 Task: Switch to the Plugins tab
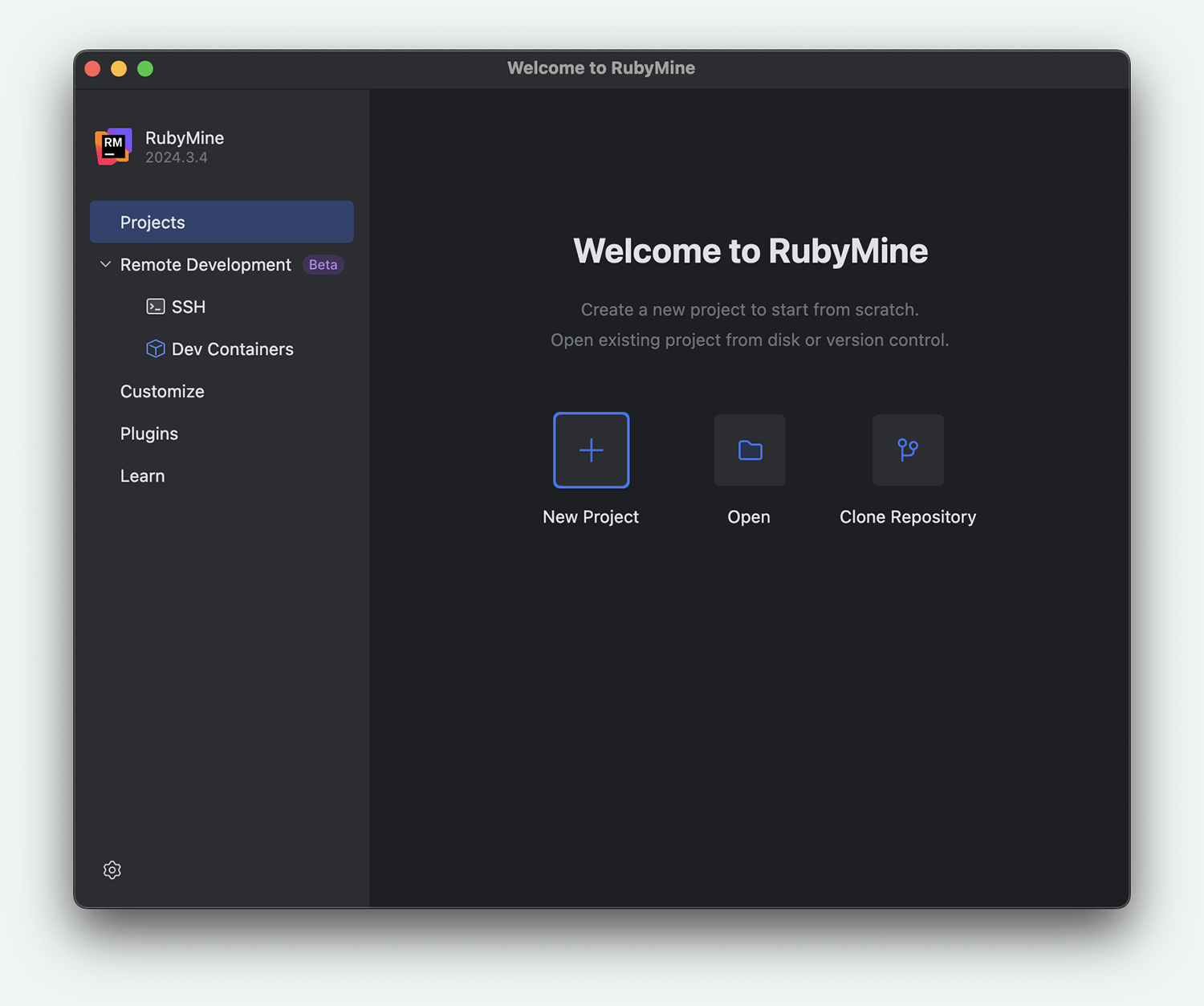149,434
